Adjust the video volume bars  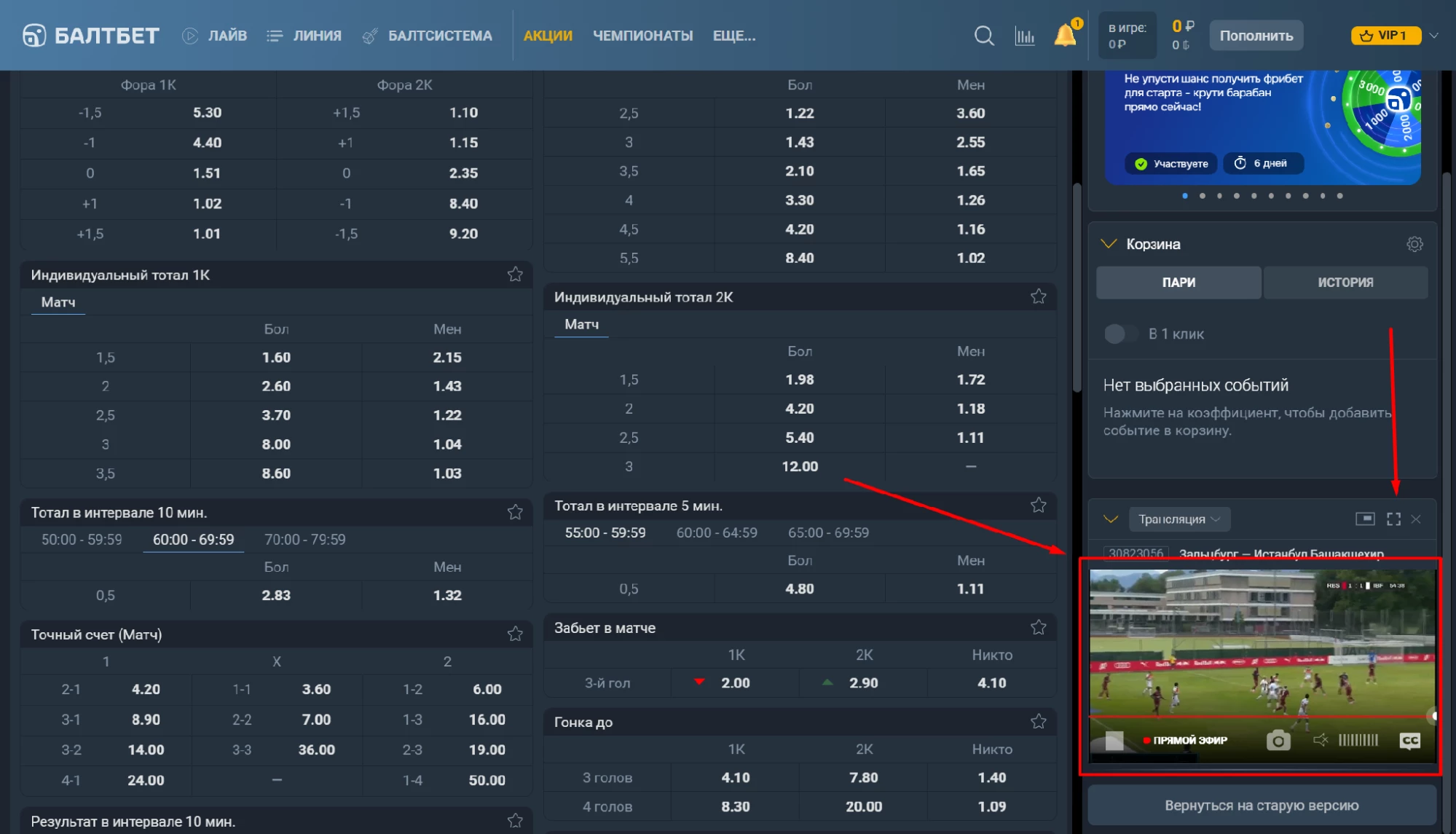(x=1358, y=740)
